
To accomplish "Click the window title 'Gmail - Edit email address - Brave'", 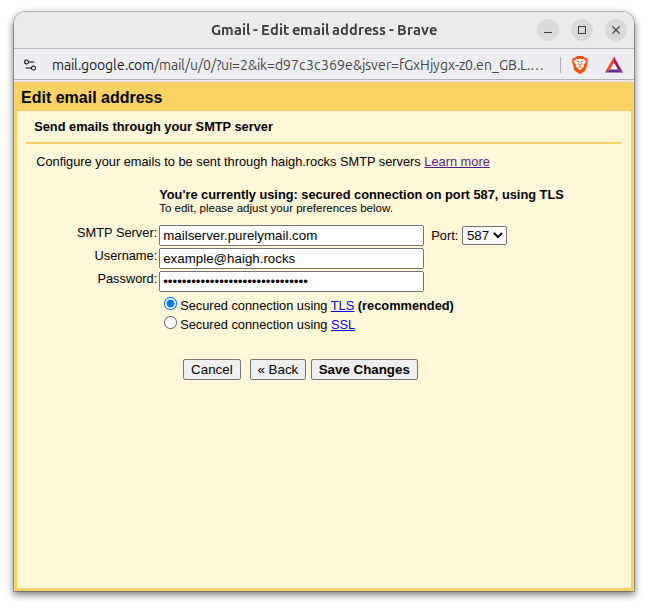I will click(x=324, y=30).
